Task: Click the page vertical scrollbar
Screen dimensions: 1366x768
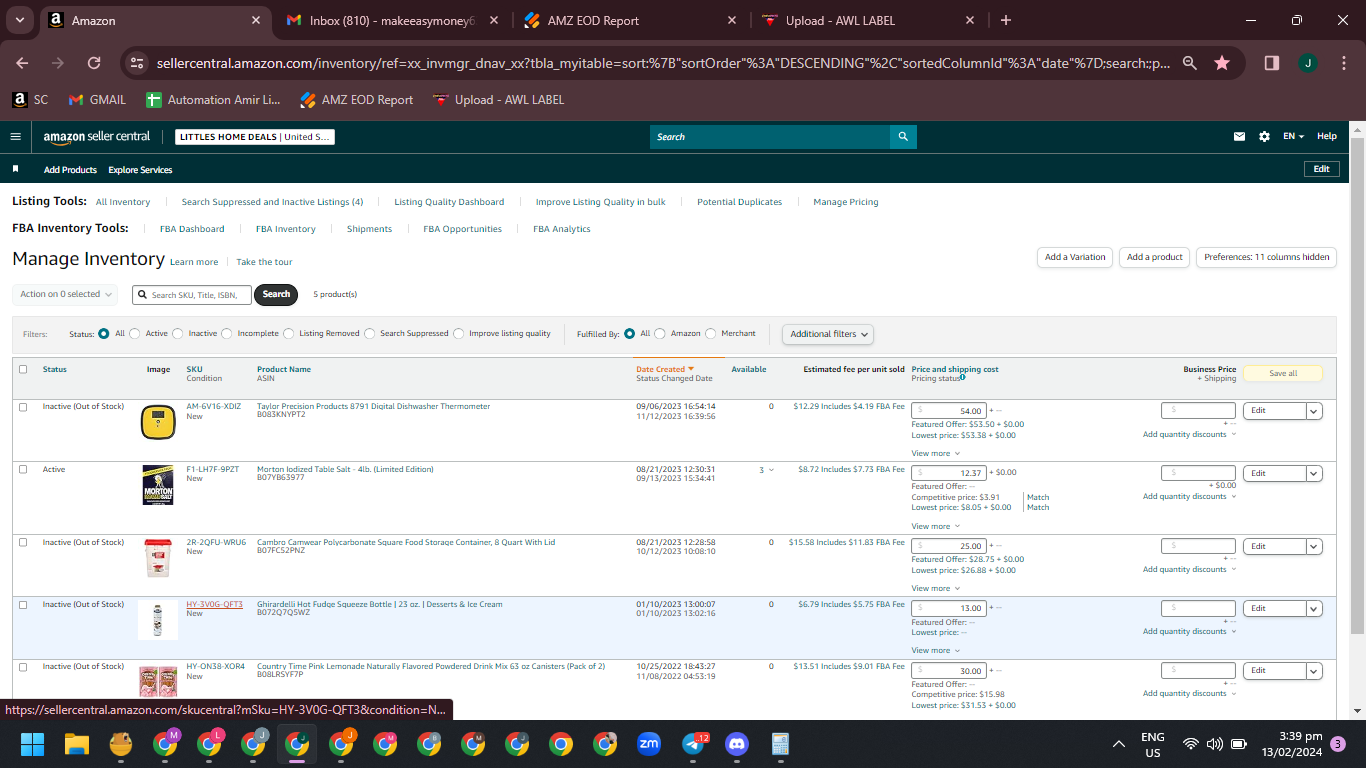Action: [x=1357, y=385]
